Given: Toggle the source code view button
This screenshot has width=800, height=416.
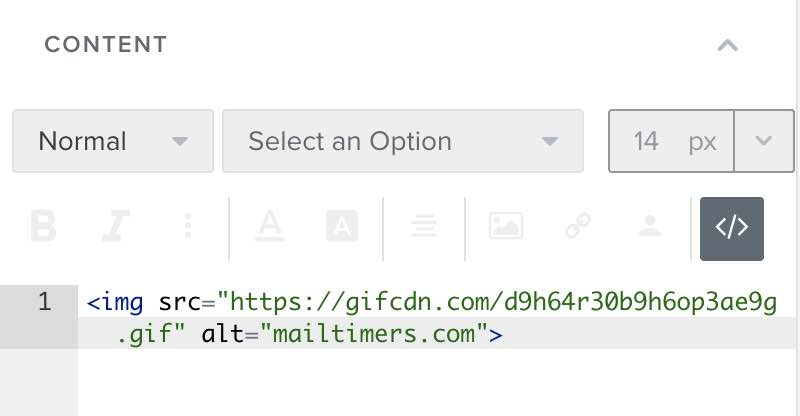Looking at the screenshot, I should point(731,228).
